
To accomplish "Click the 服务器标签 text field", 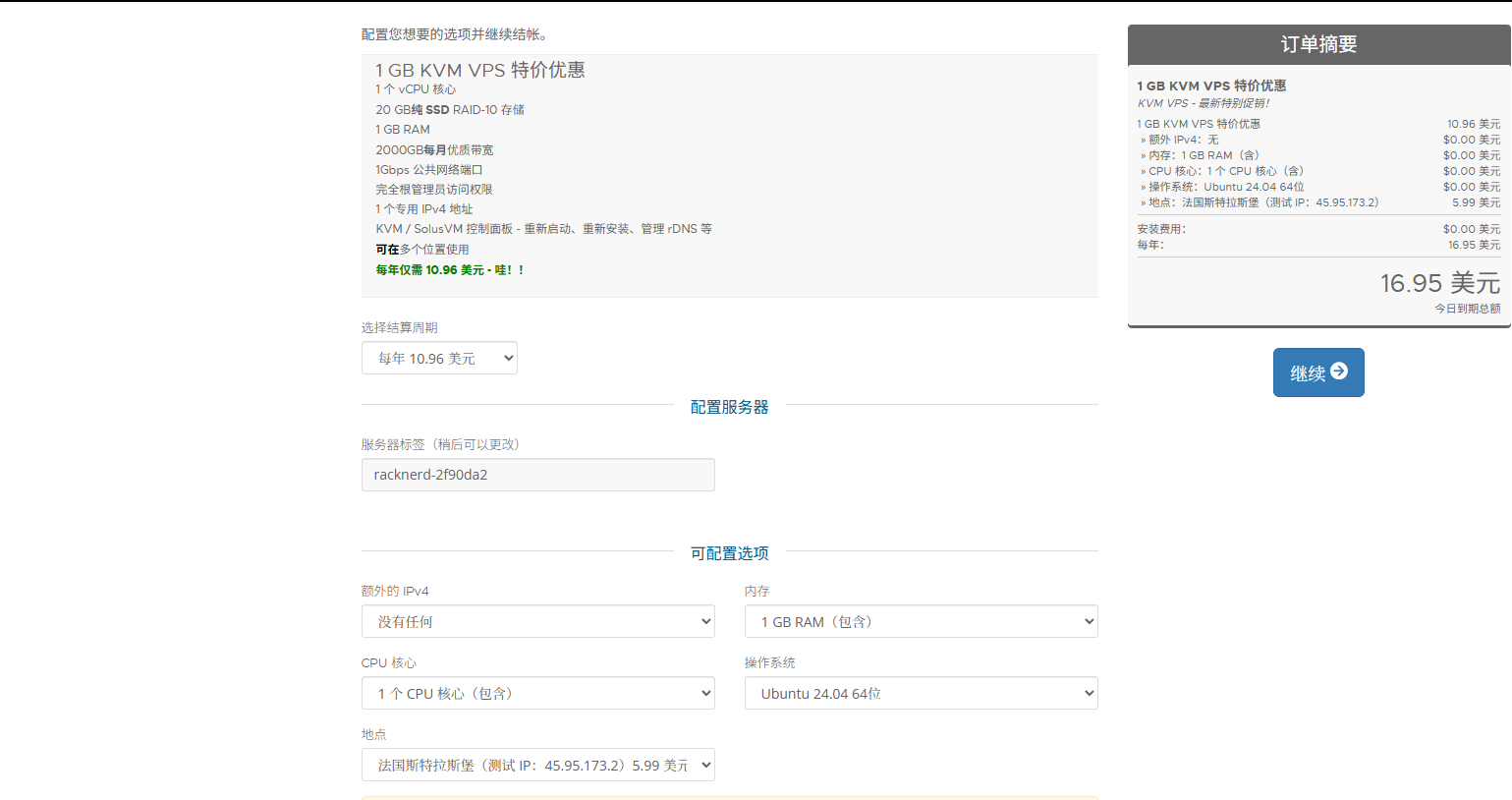I will [x=537, y=475].
